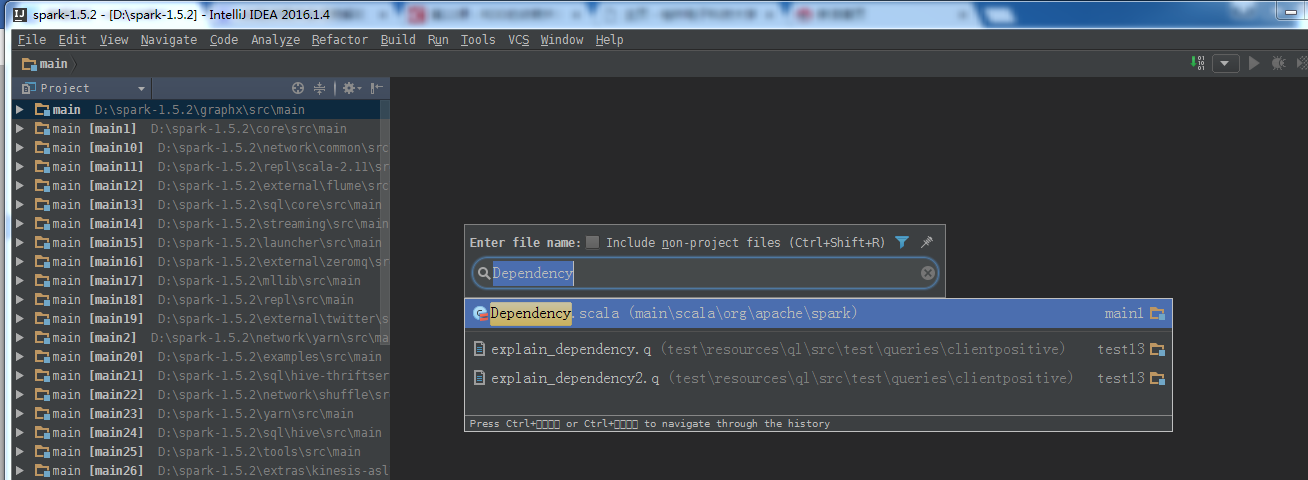Select main [main20] examples module row

click(x=200, y=356)
